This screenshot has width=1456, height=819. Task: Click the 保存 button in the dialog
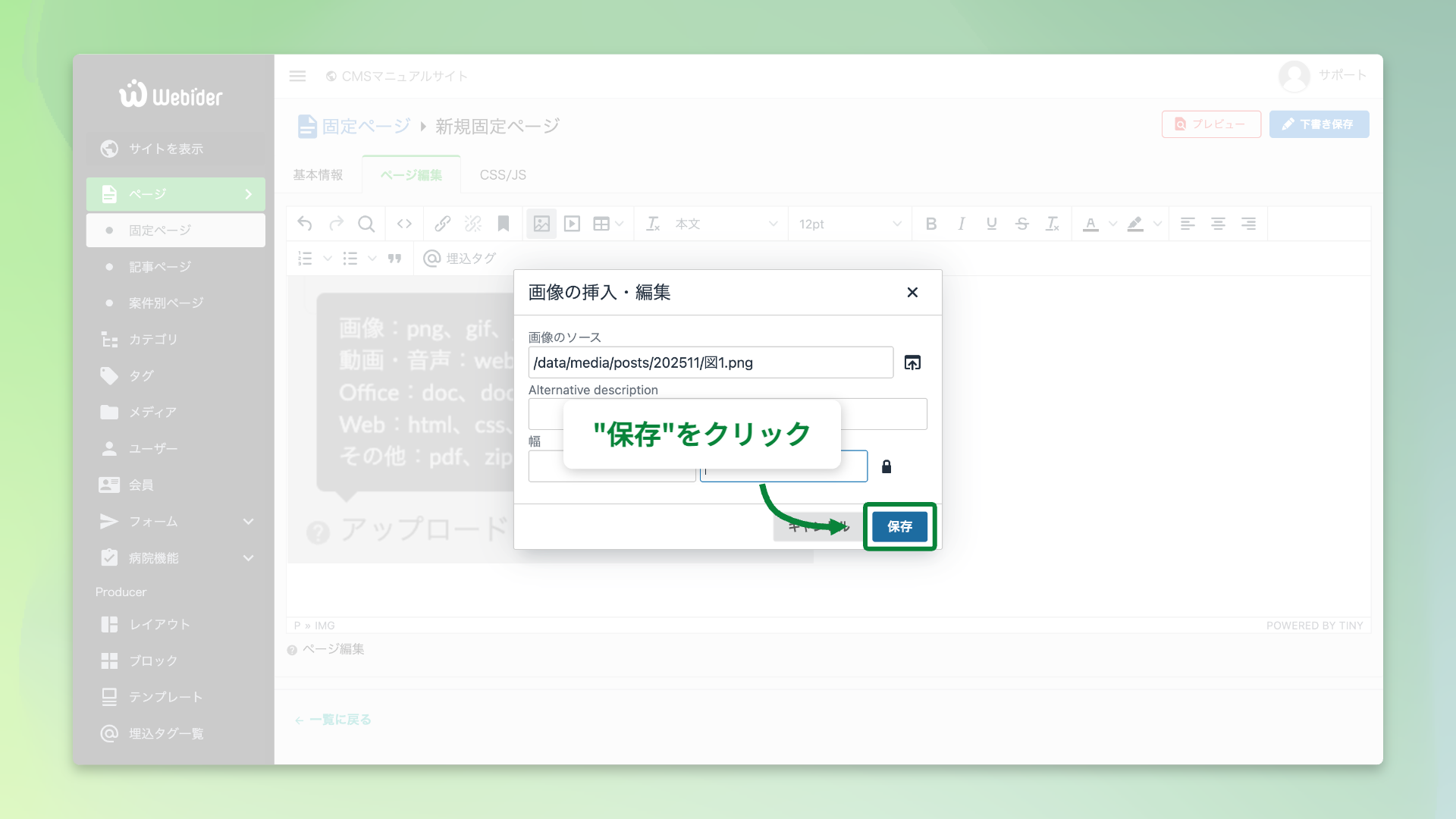coord(899,526)
